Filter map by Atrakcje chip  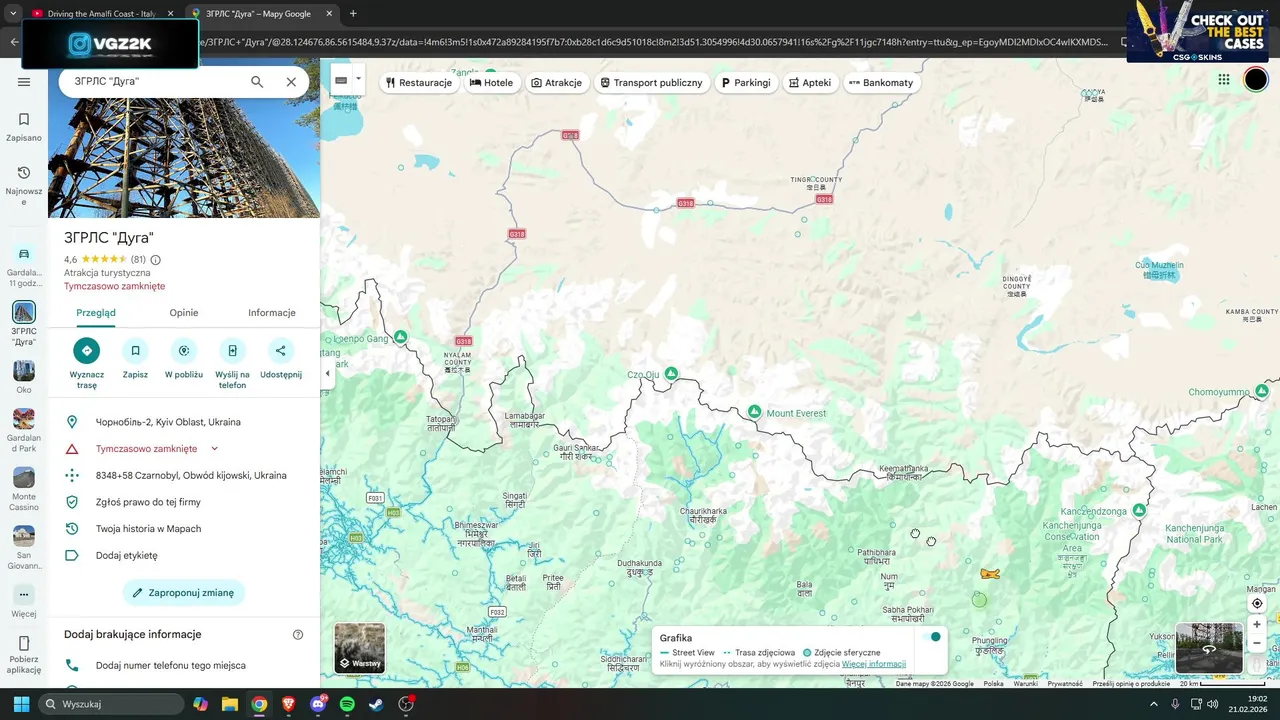tap(557, 82)
